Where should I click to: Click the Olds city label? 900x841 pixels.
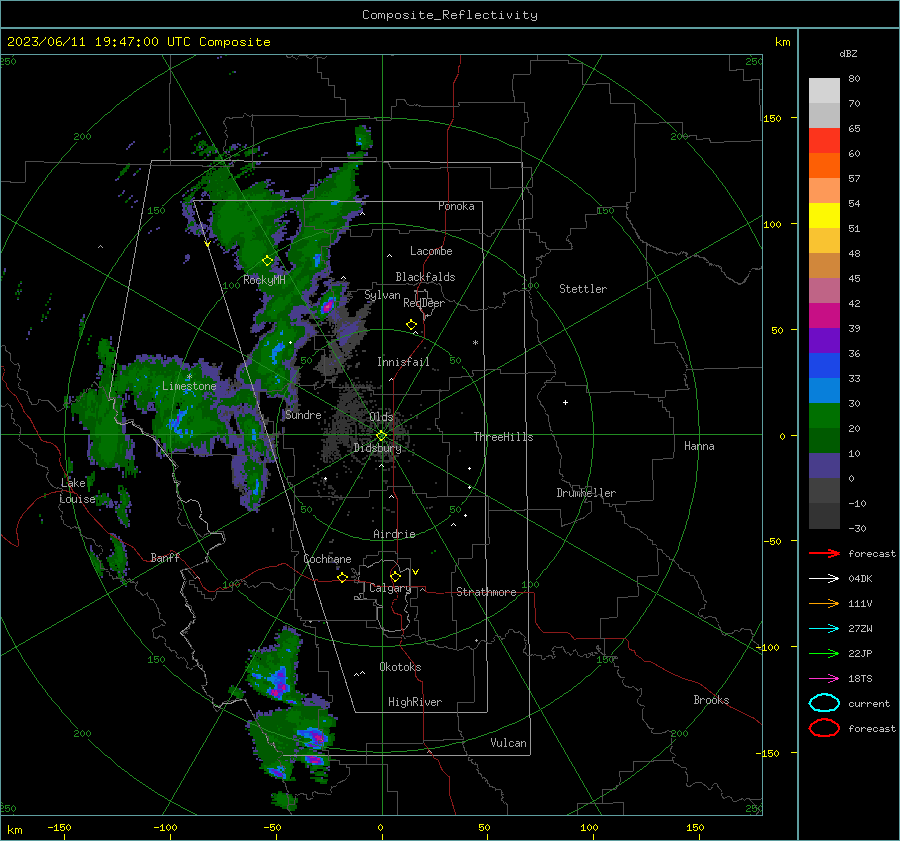pos(381,417)
